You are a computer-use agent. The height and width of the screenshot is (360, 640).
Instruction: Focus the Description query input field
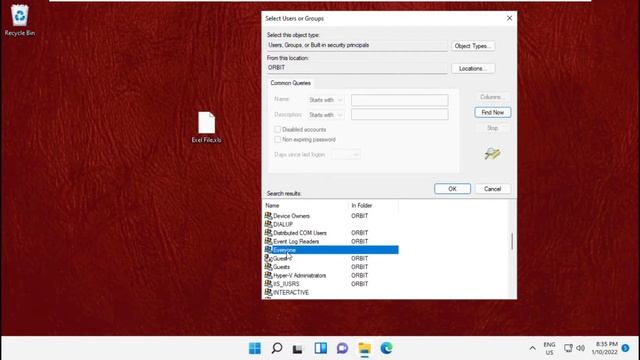(400, 115)
